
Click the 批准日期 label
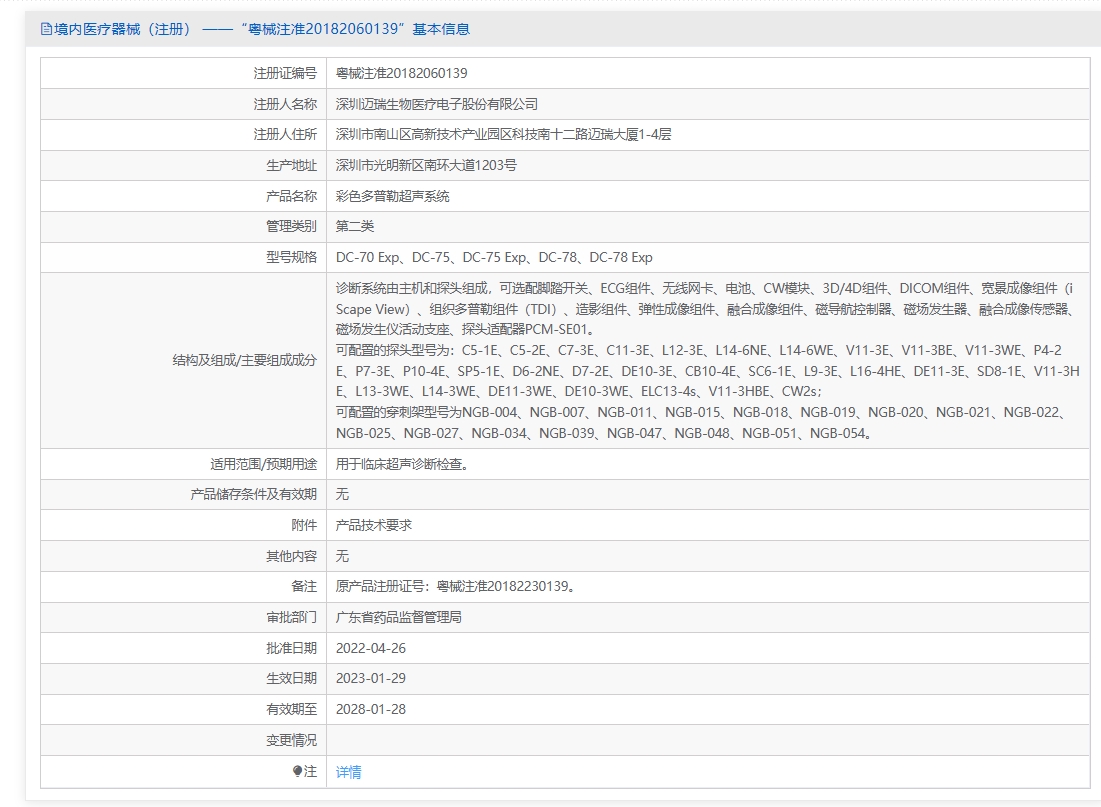291,648
